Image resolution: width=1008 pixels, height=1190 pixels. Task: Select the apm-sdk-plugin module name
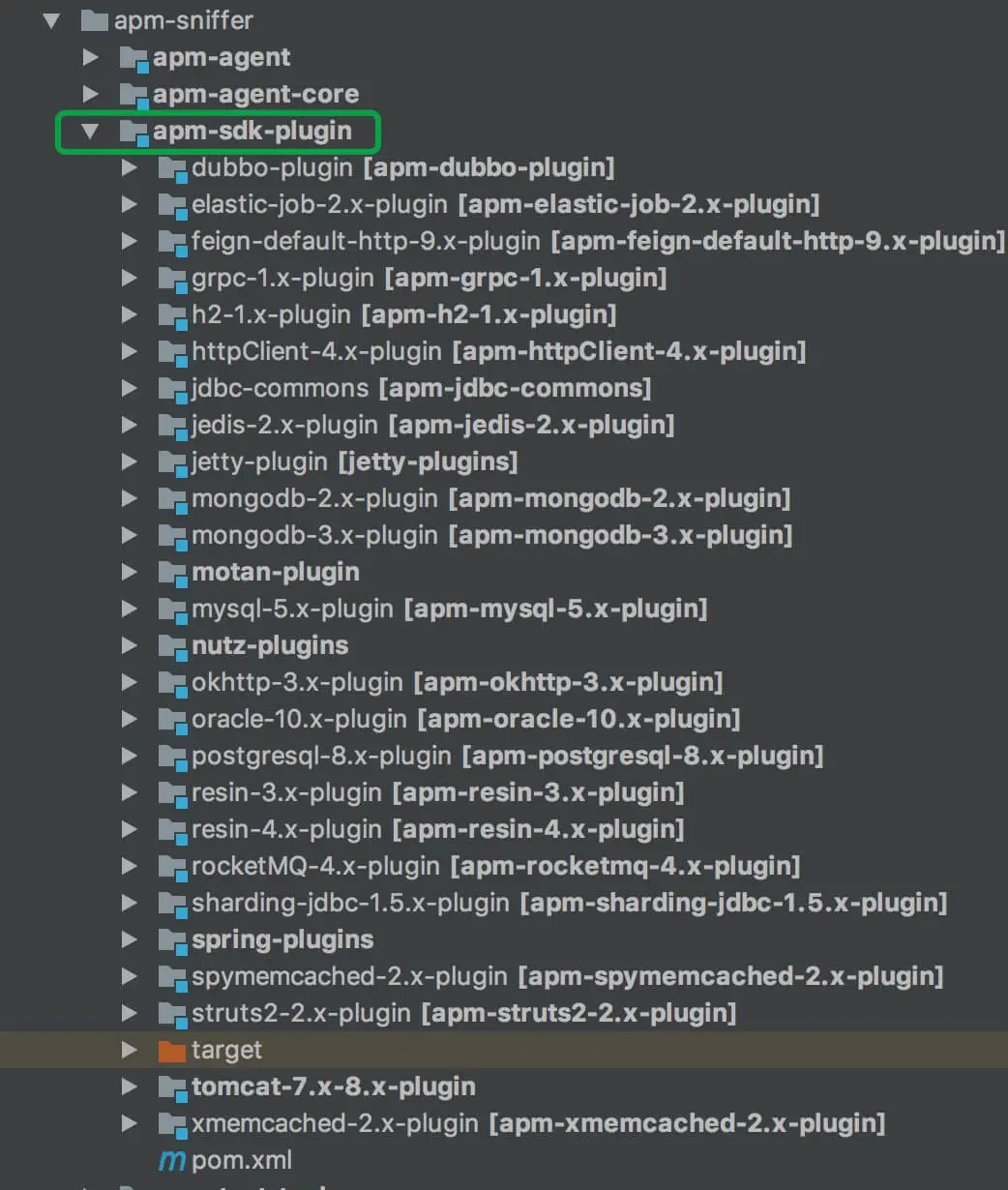point(252,131)
